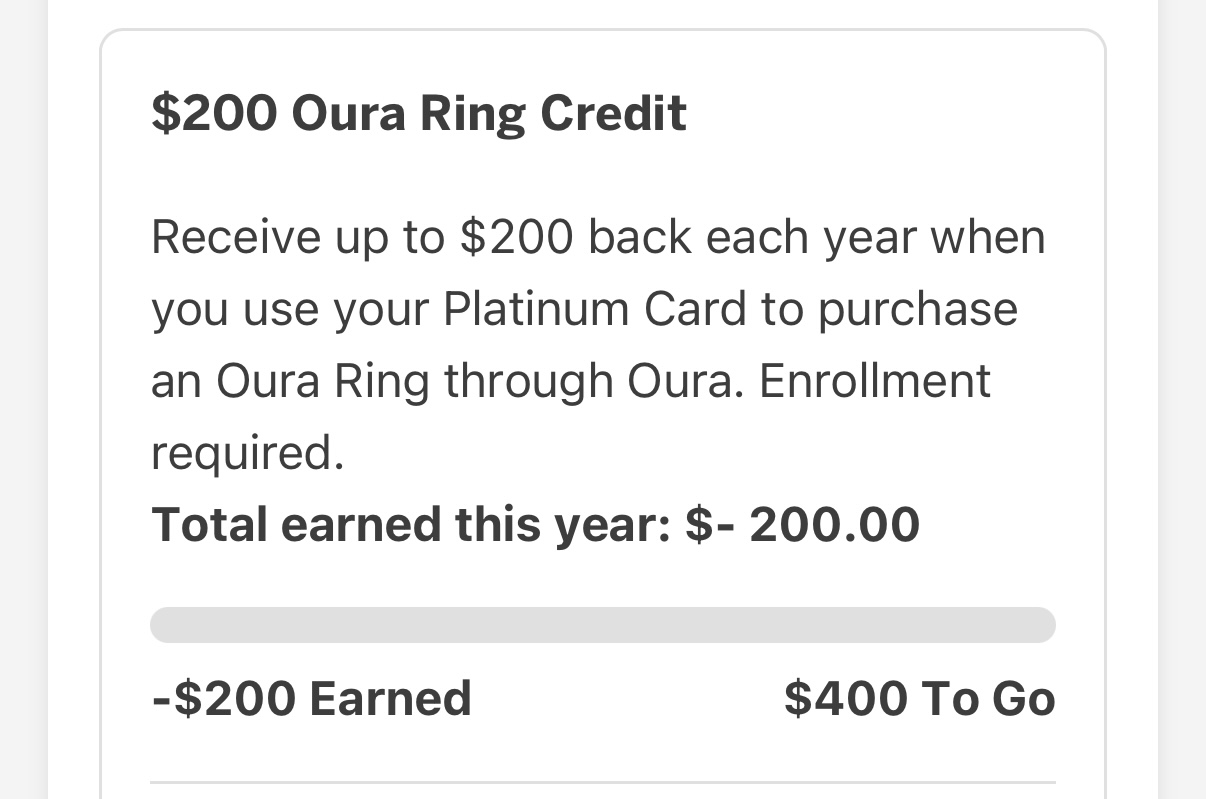Tap the "$200 Oura Ring Credit" heading
This screenshot has width=1206, height=799.
418,113
